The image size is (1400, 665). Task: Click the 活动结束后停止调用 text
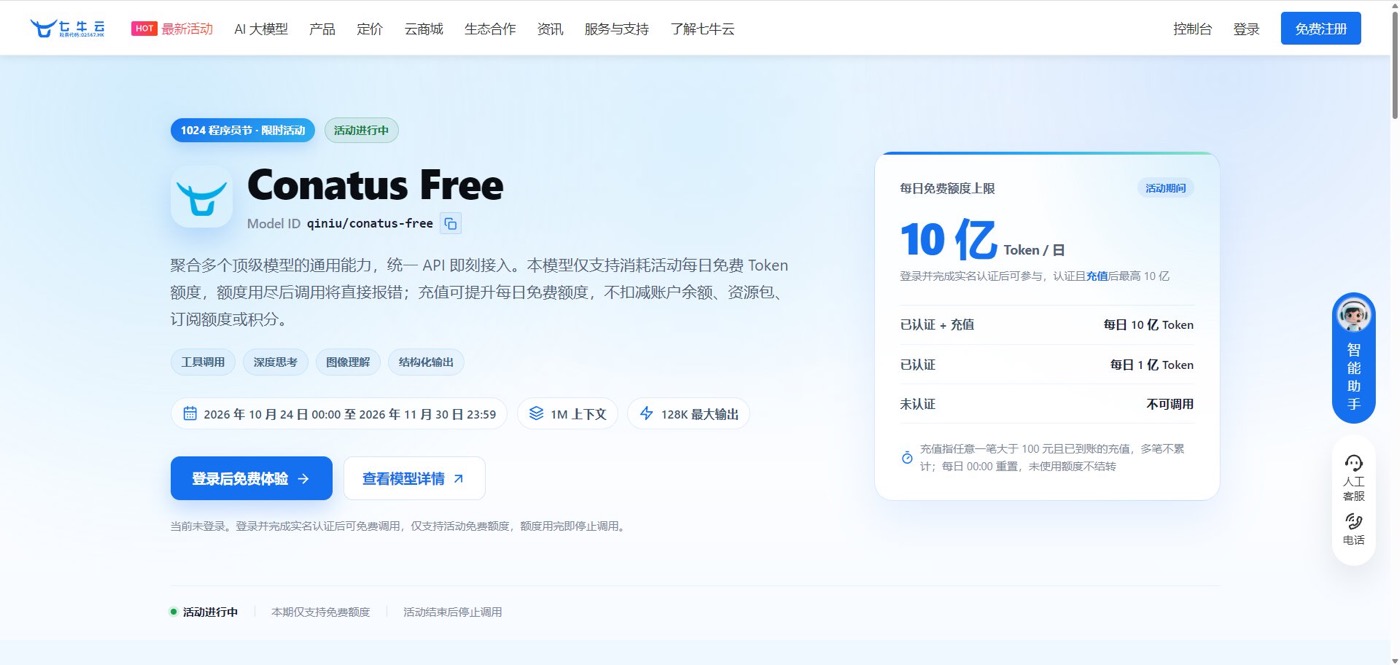click(452, 612)
